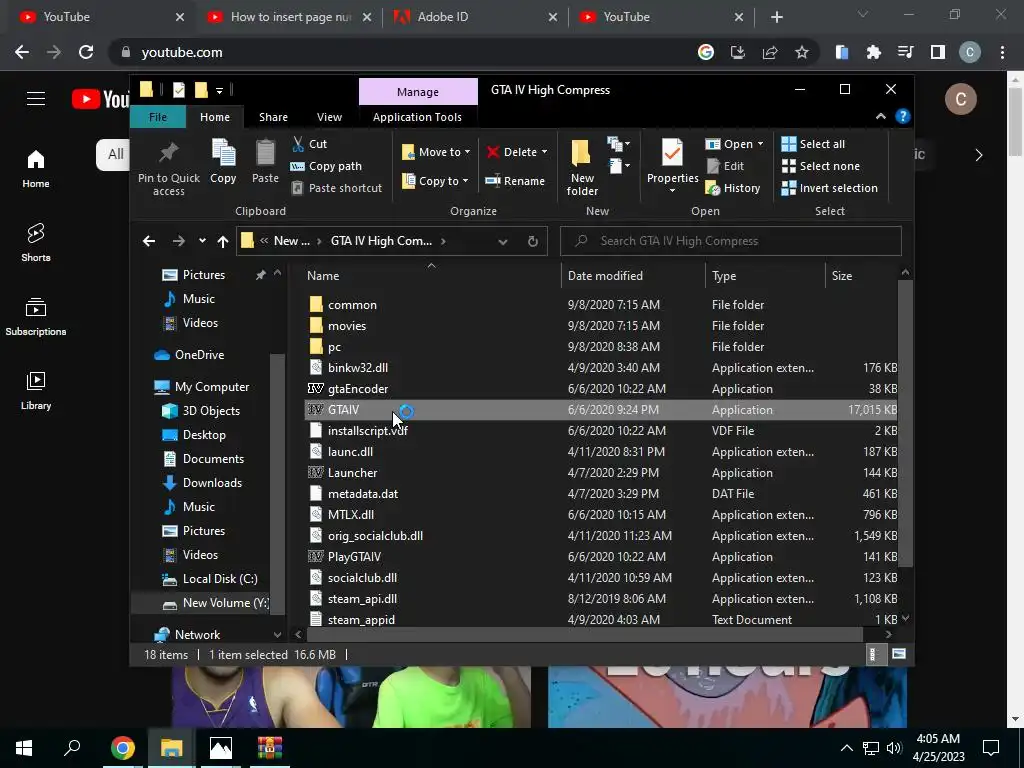Image resolution: width=1024 pixels, height=768 pixels.
Task: Click Pin to Quick access
Action: [x=168, y=168]
